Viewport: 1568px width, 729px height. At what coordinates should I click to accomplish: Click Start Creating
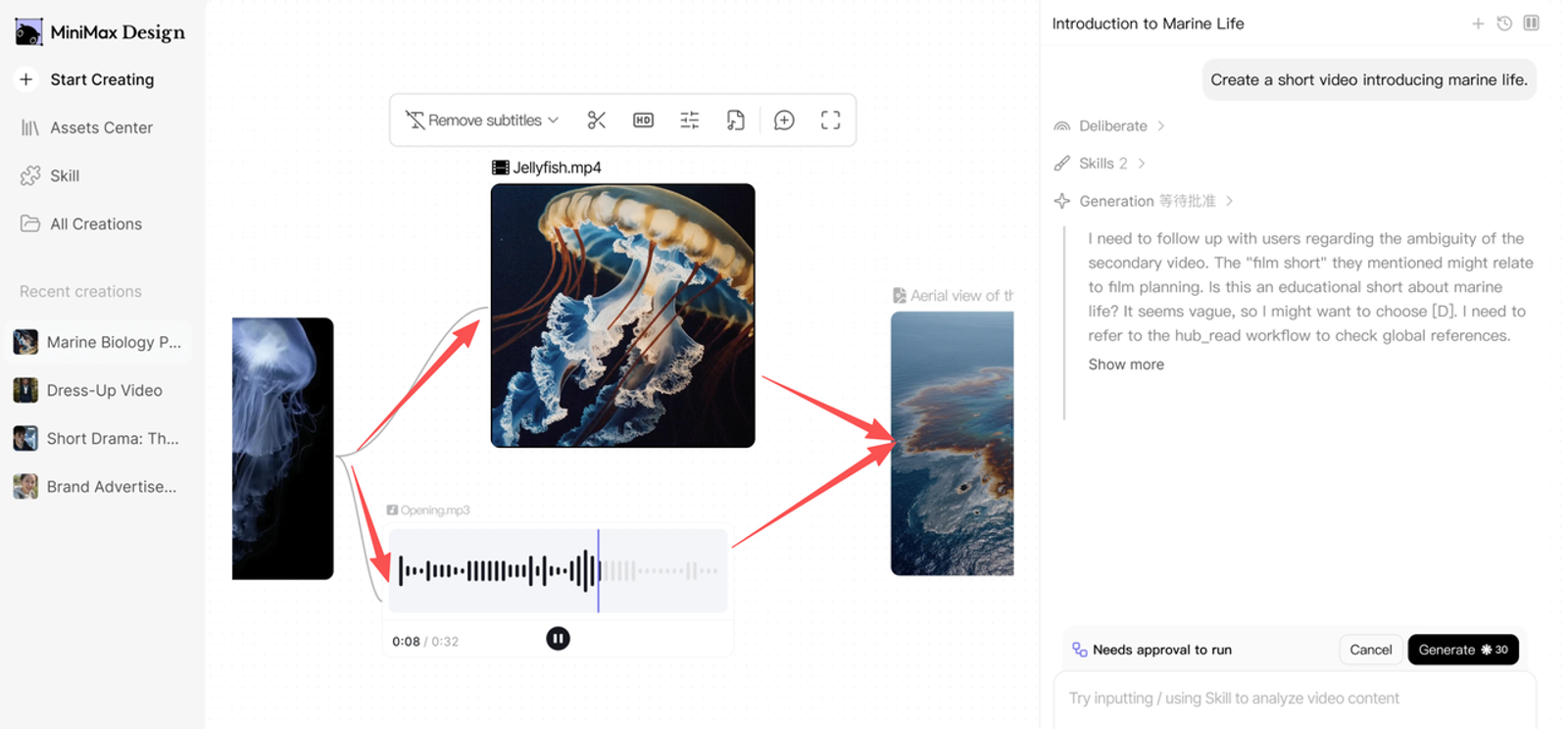tap(102, 79)
